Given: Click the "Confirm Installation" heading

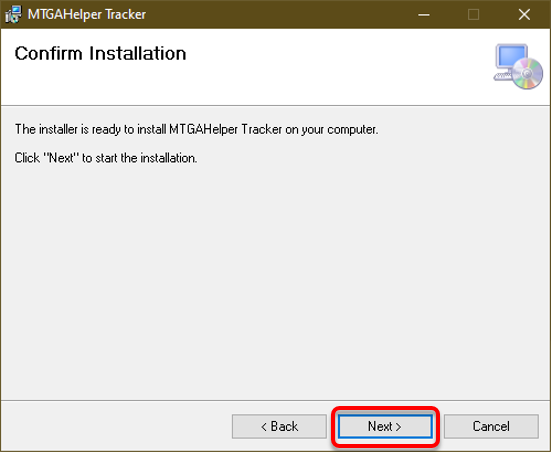Looking at the screenshot, I should point(101,53).
